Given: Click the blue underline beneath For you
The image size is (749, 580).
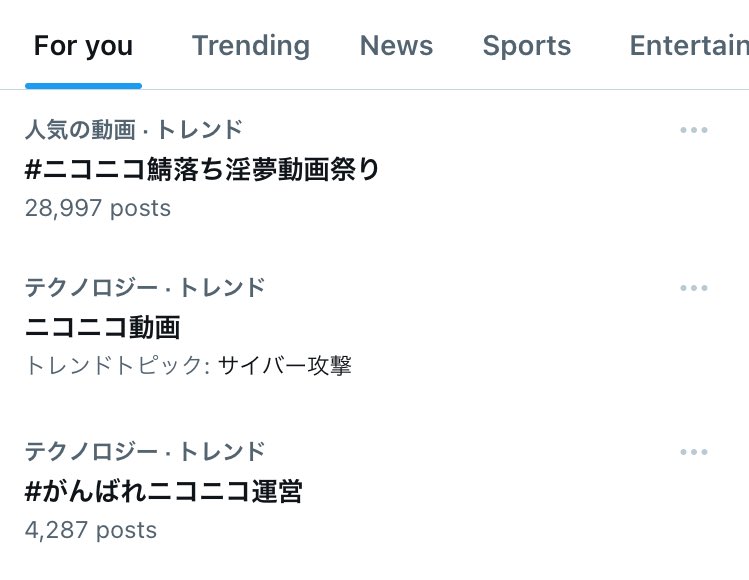Looking at the screenshot, I should [x=84, y=86].
